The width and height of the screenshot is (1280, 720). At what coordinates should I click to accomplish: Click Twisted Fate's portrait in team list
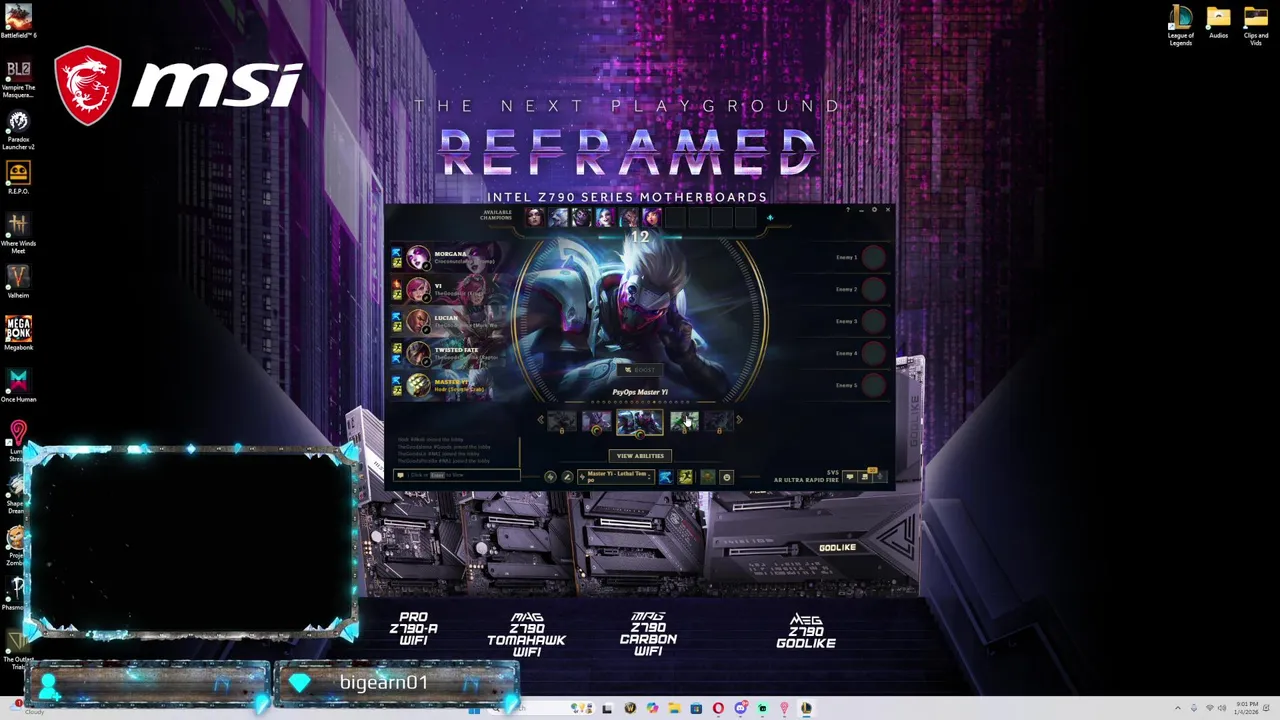tap(418, 353)
